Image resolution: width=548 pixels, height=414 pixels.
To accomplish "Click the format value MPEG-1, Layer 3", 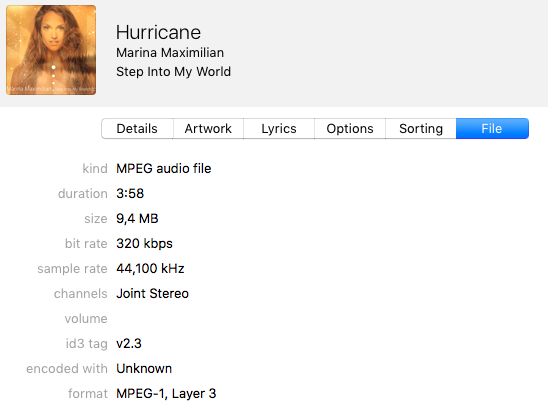I will pos(166,394).
